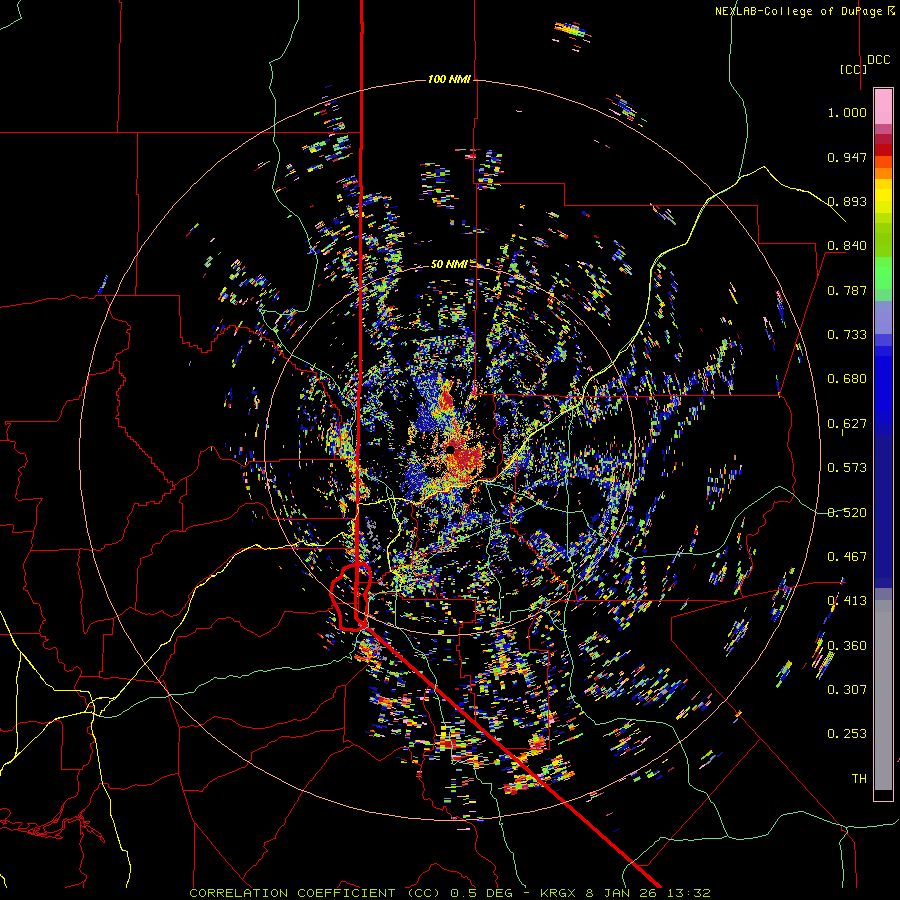Click the pink swatch atop the color bar

point(883,106)
